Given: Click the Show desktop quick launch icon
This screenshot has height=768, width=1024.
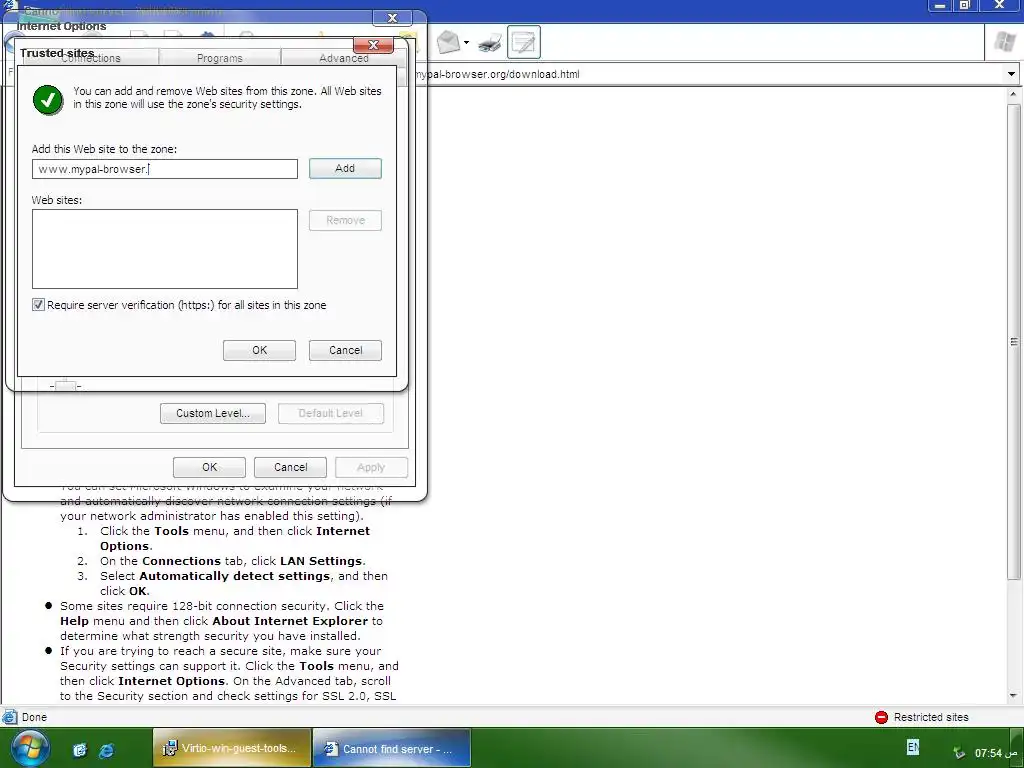Looking at the screenshot, I should coord(80,750).
